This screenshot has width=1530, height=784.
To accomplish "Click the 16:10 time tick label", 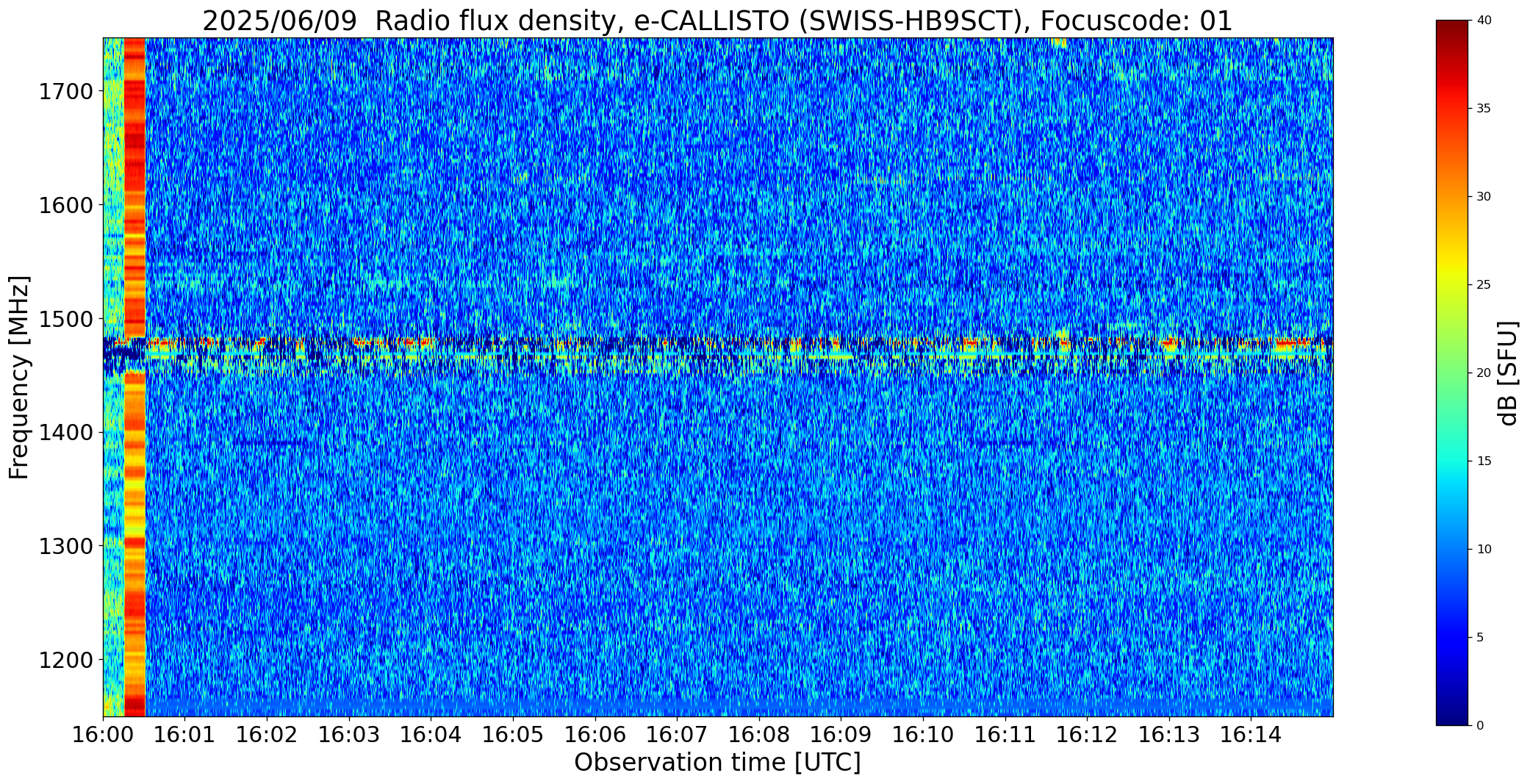I will (923, 735).
